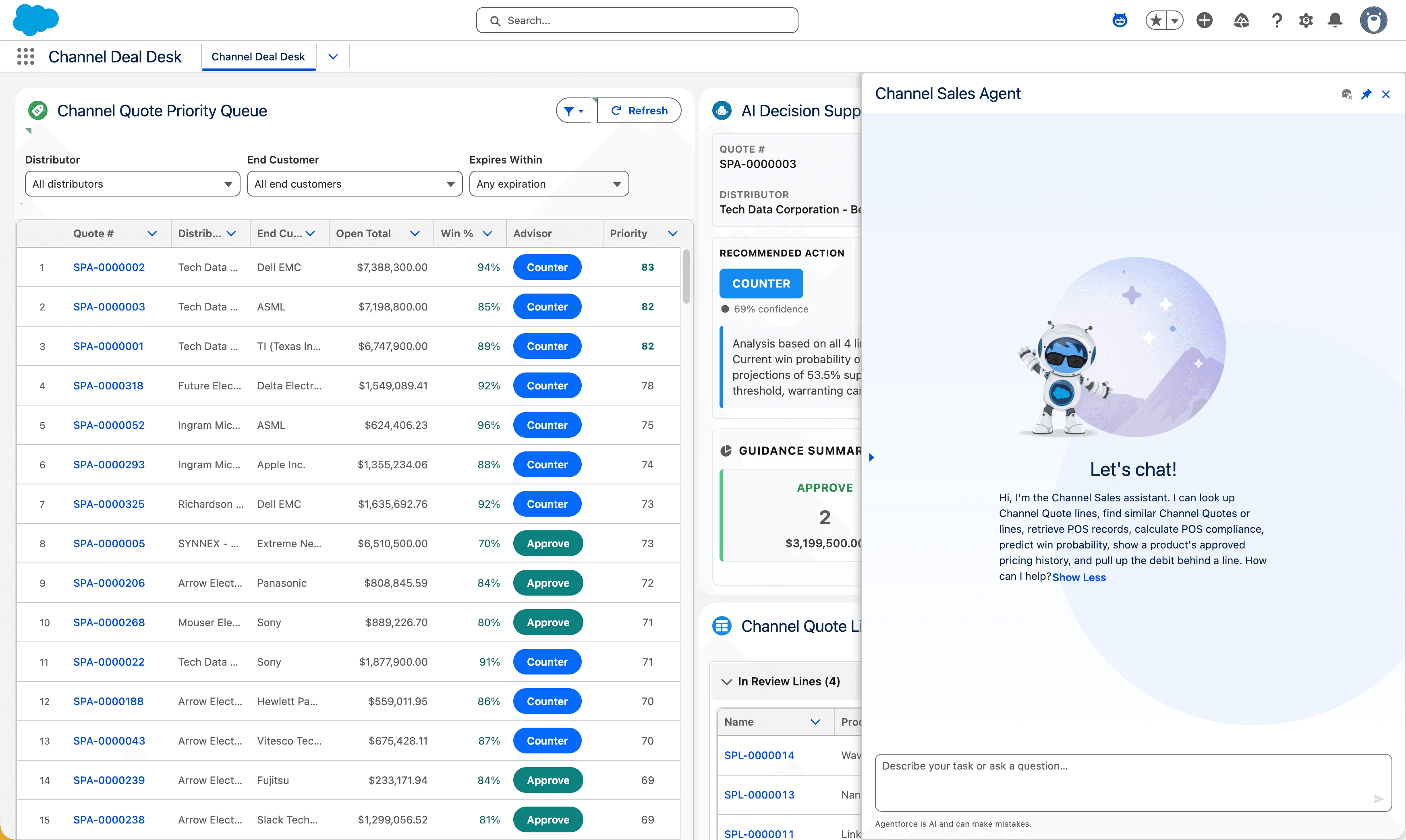Refresh the Channel Quote Priority Queue
Screen dimensions: 1406x840
pyautogui.click(x=639, y=110)
